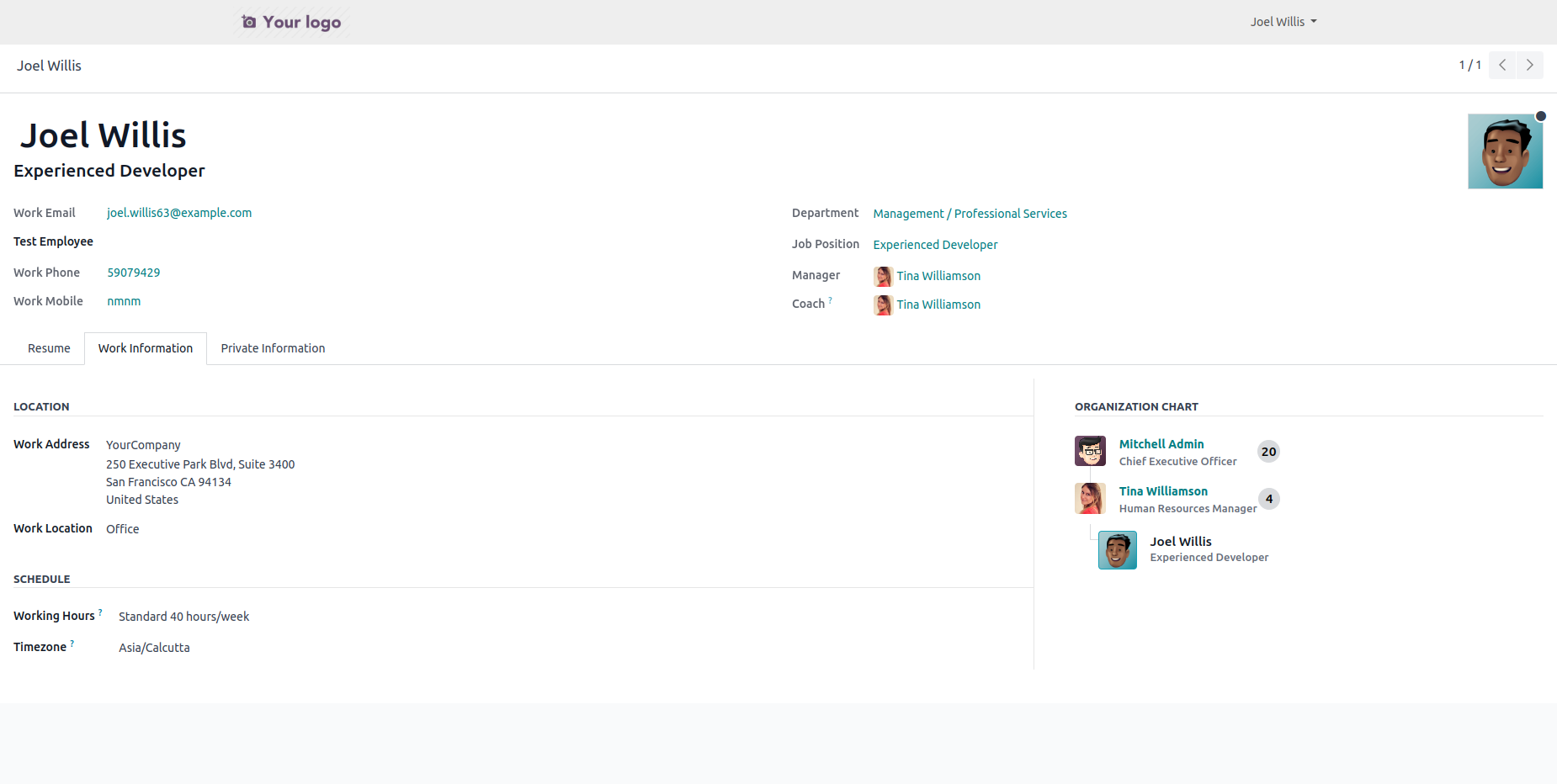Click the Your logo camera icon
1557x784 pixels.
tap(249, 22)
